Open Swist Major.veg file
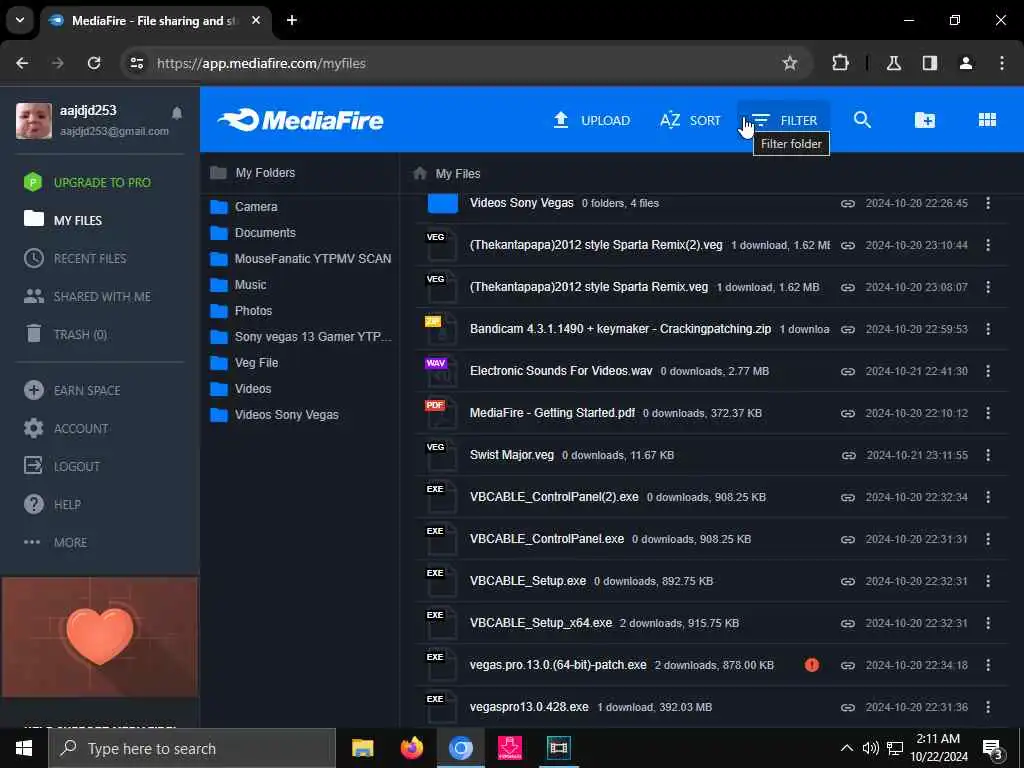The height and width of the screenshot is (768, 1024). [x=511, y=455]
